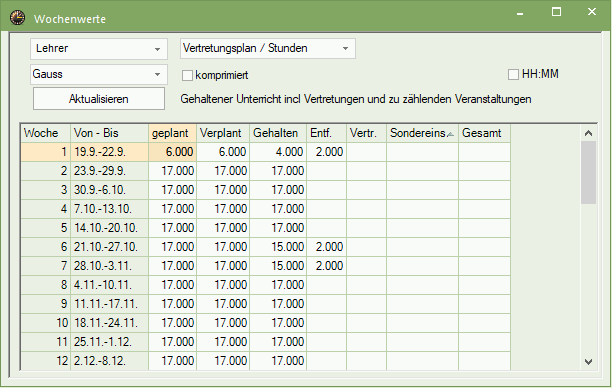Screen dimensions: 612x388
Task: Click the scrollbar up arrow
Action: 589,133
